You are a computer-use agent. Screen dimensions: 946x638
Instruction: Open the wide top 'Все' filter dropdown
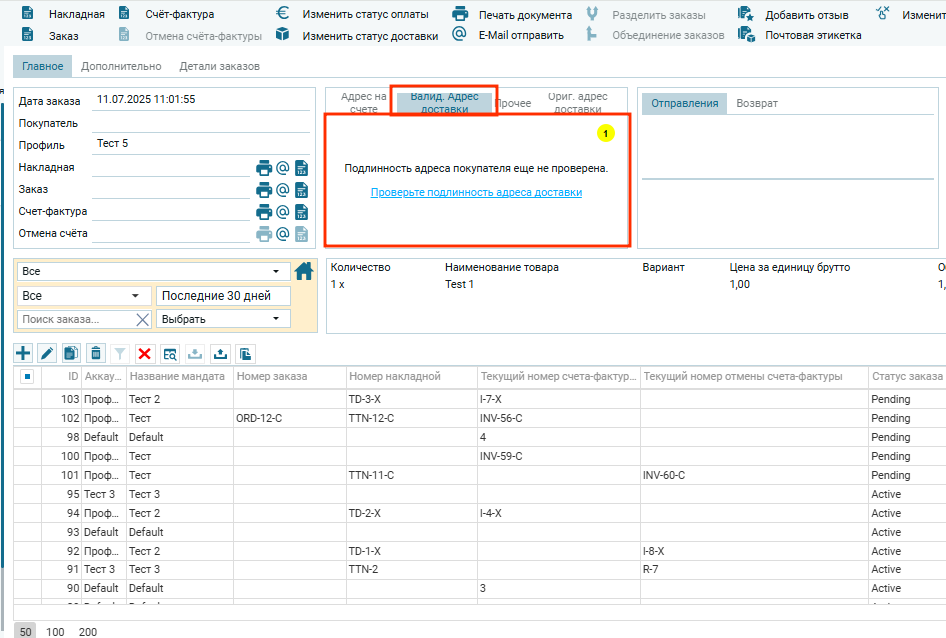pyautogui.click(x=152, y=271)
